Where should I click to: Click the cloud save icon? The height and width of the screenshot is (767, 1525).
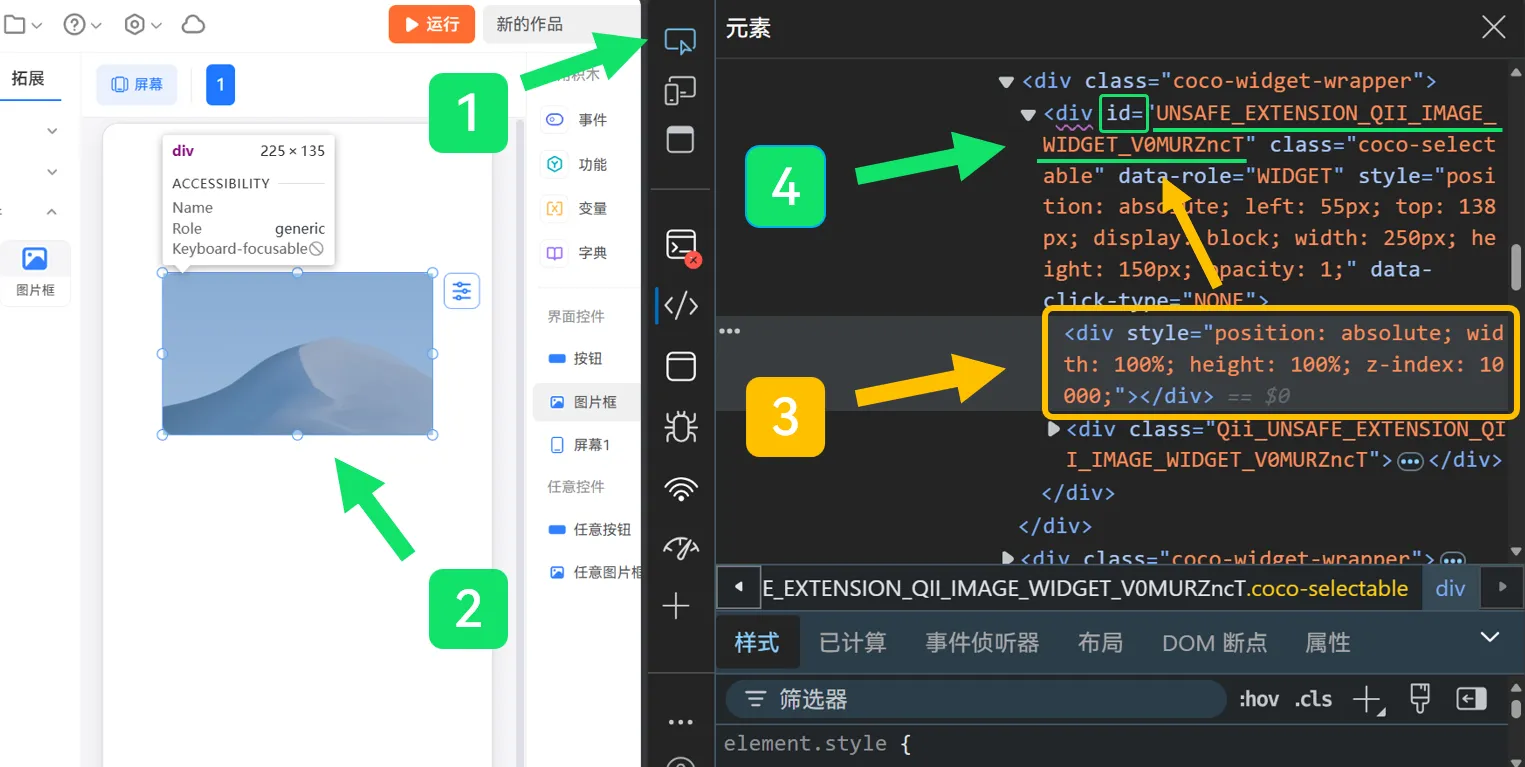click(x=193, y=25)
